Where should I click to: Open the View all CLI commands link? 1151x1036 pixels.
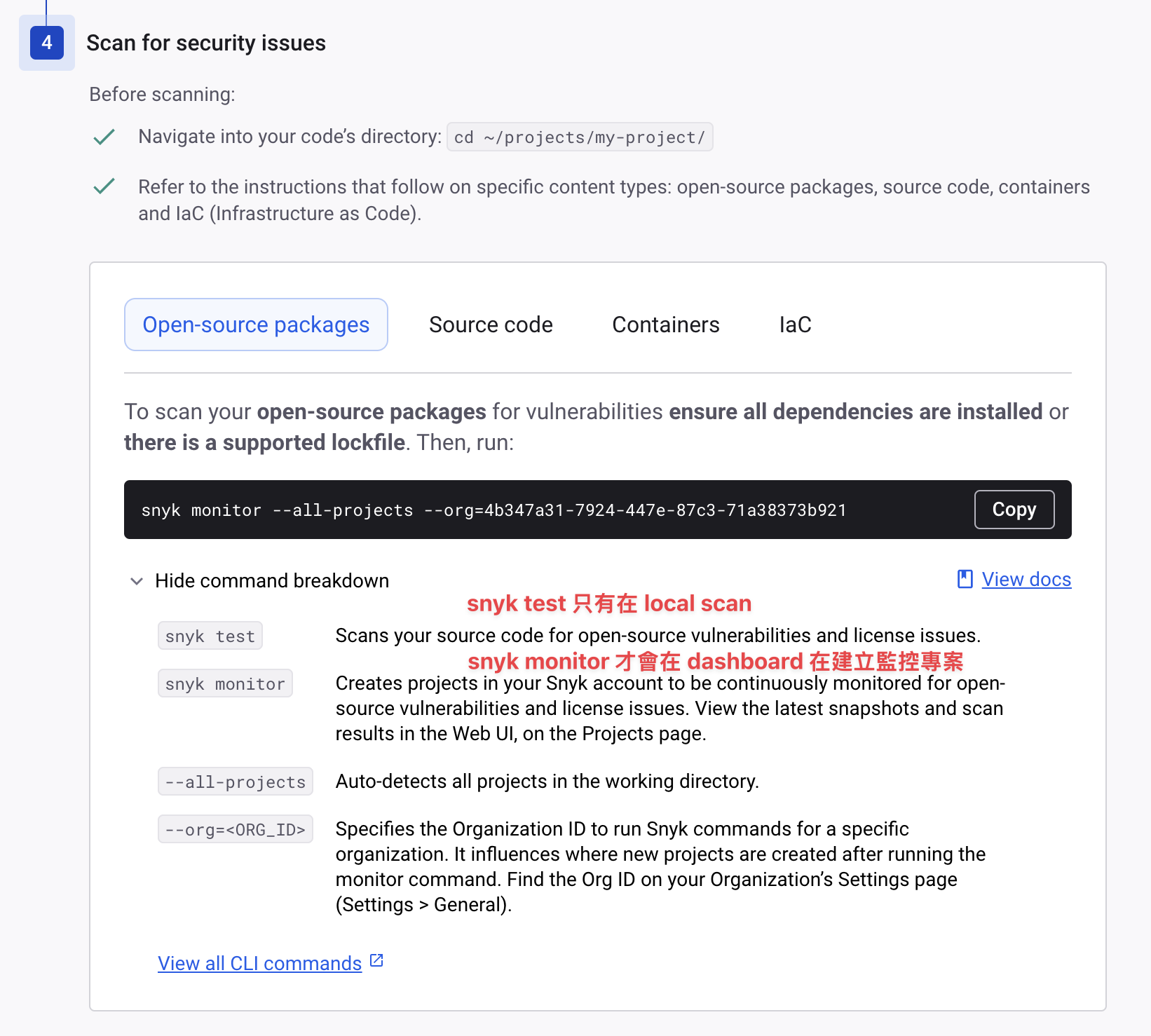[259, 964]
